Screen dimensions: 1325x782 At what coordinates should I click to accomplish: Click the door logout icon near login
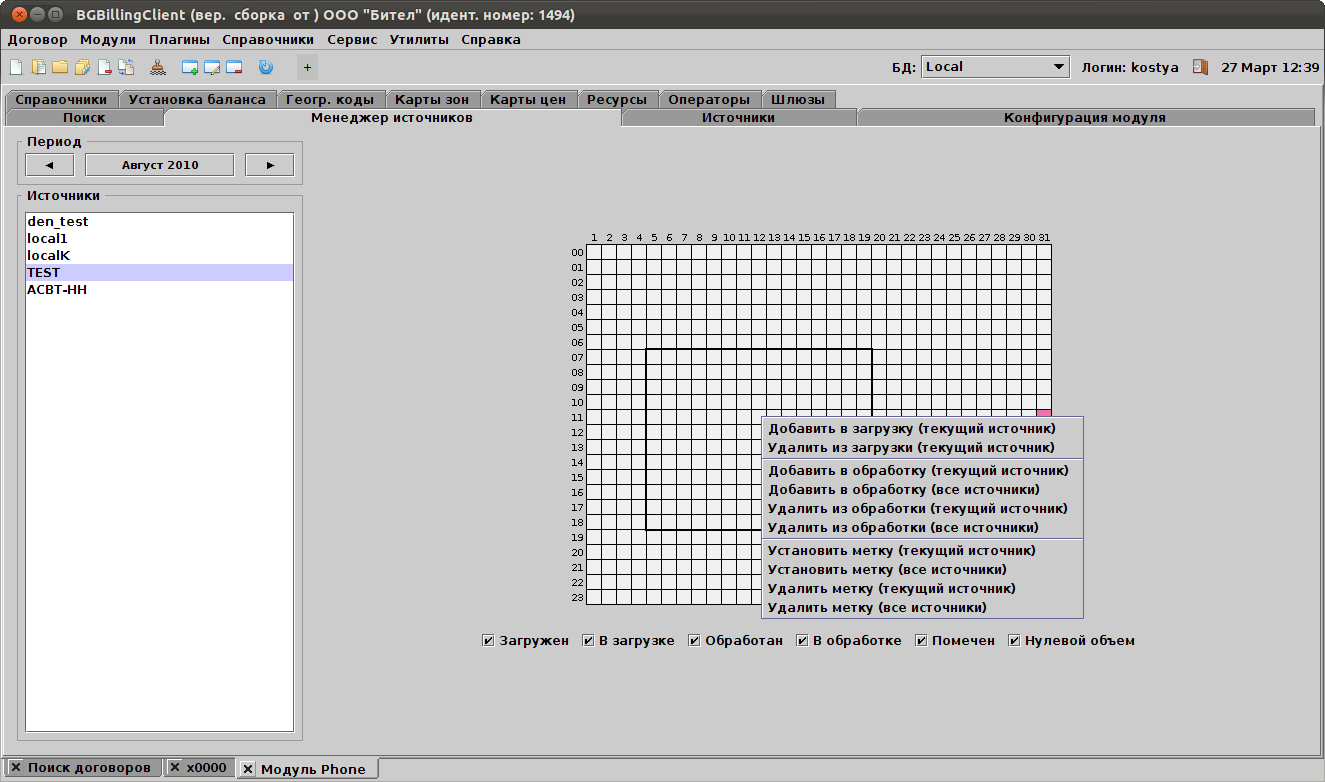pyautogui.click(x=1200, y=67)
